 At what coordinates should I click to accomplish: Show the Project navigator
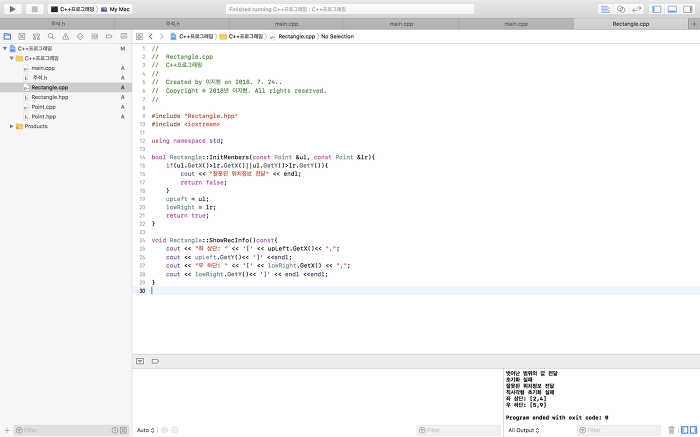(x=7, y=37)
